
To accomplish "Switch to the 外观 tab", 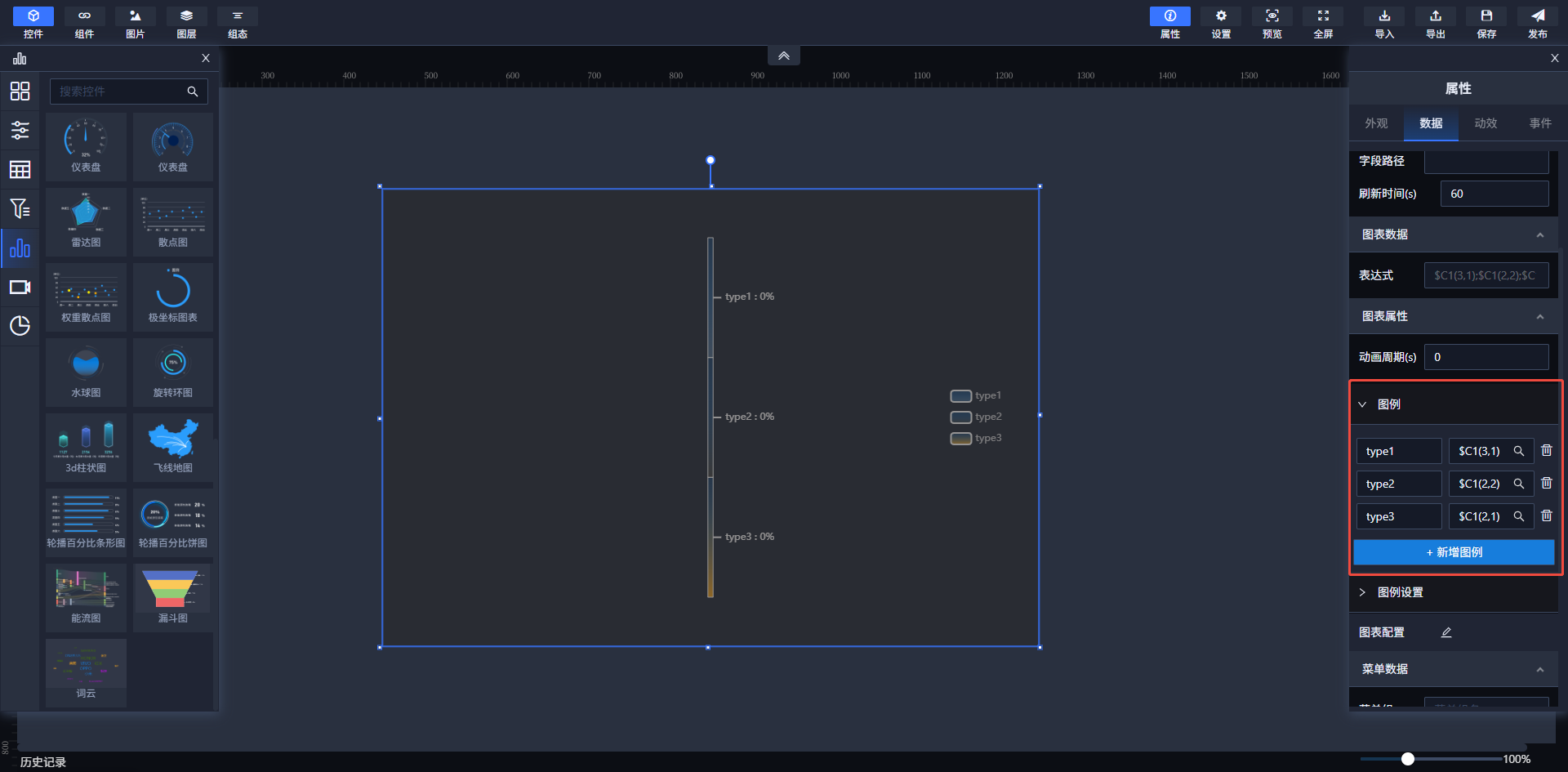I will pyautogui.click(x=1376, y=123).
